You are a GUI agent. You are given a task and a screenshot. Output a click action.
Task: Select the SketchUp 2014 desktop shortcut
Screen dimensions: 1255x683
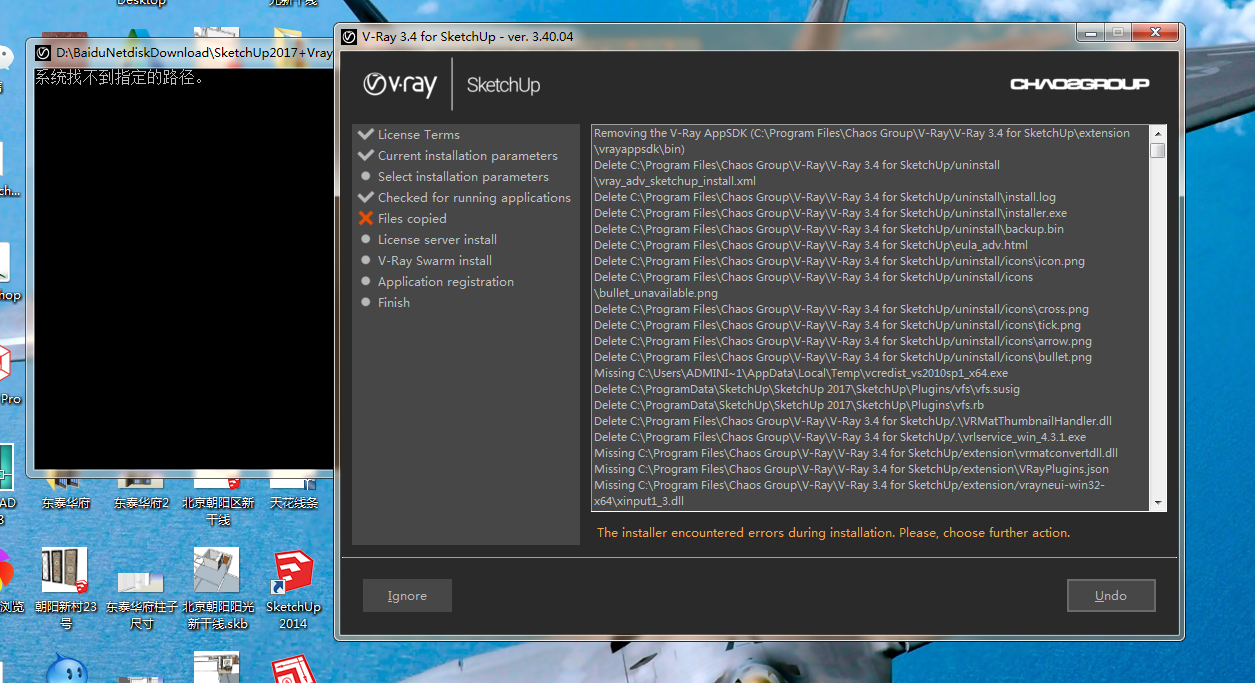293,589
